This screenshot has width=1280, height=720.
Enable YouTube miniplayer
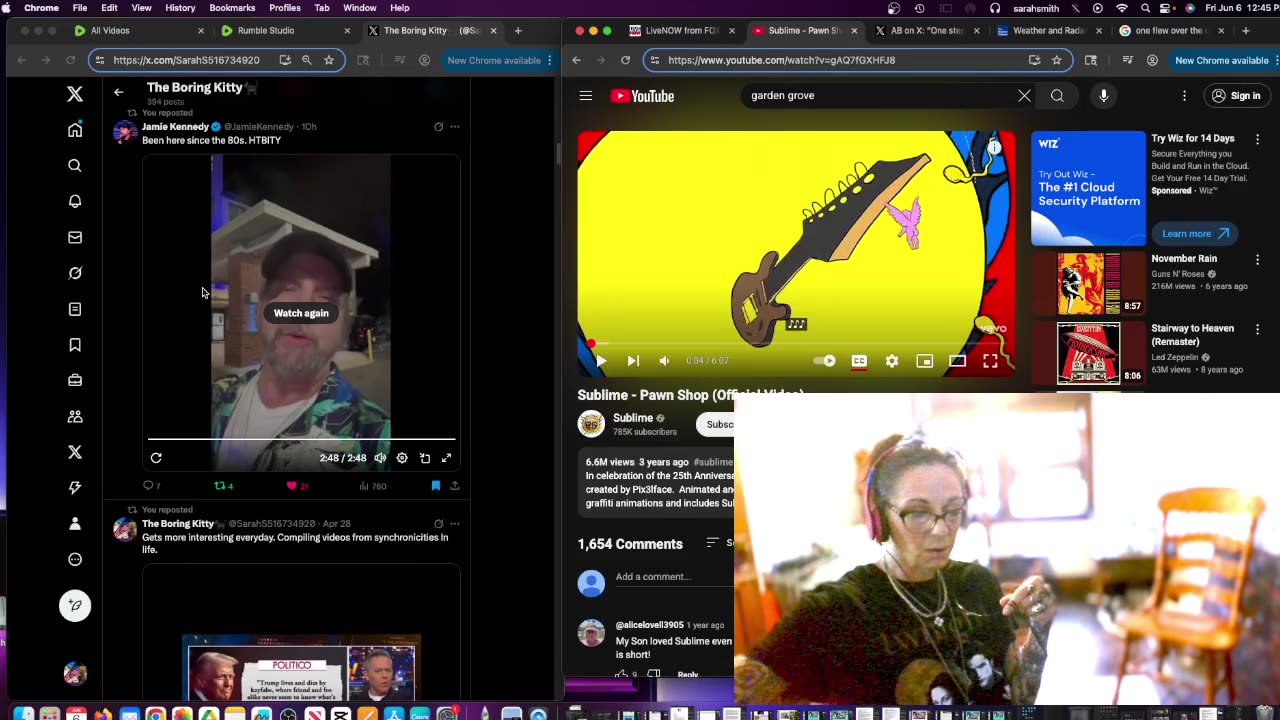[x=925, y=361]
